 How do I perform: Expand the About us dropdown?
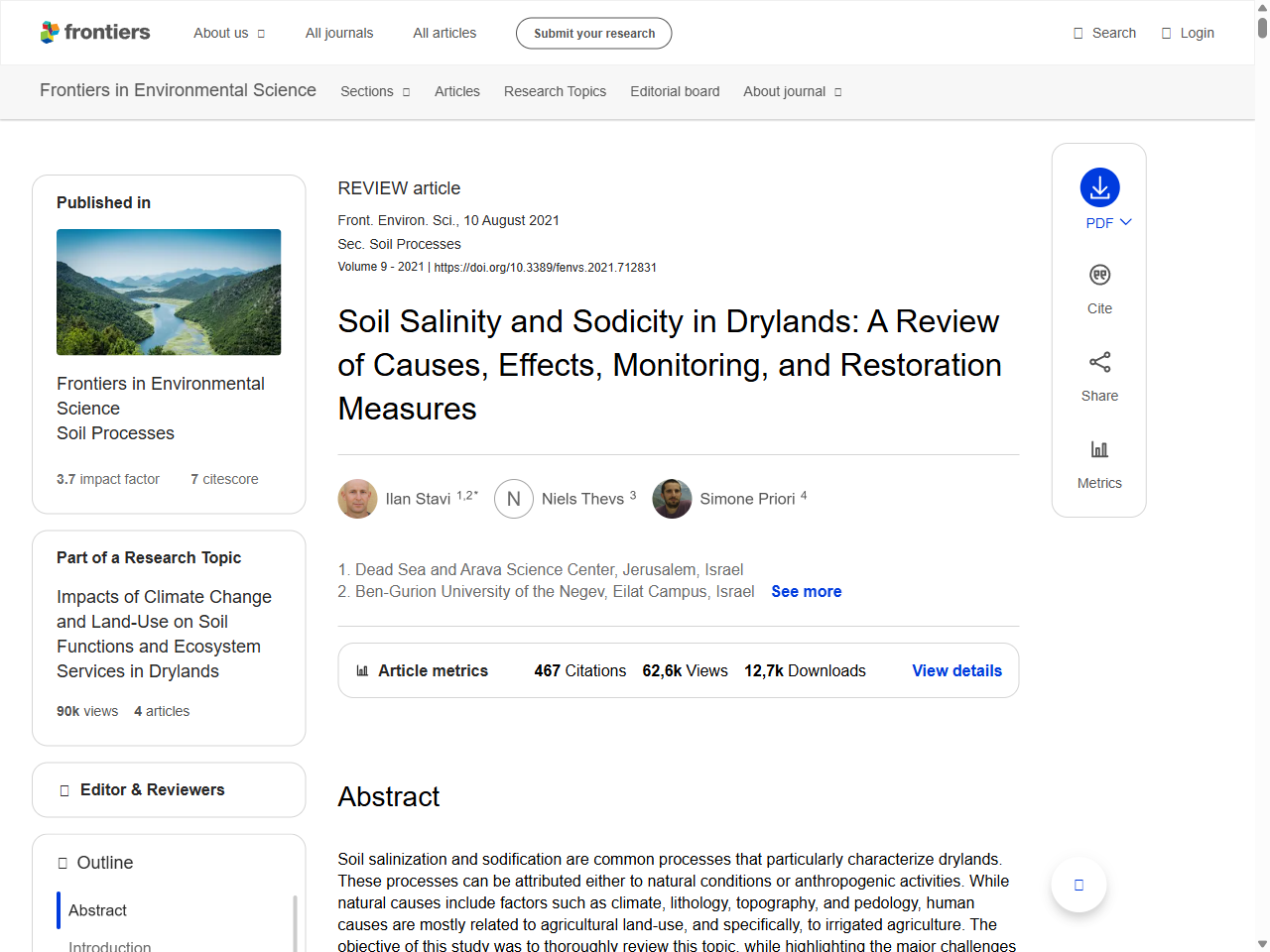229,33
